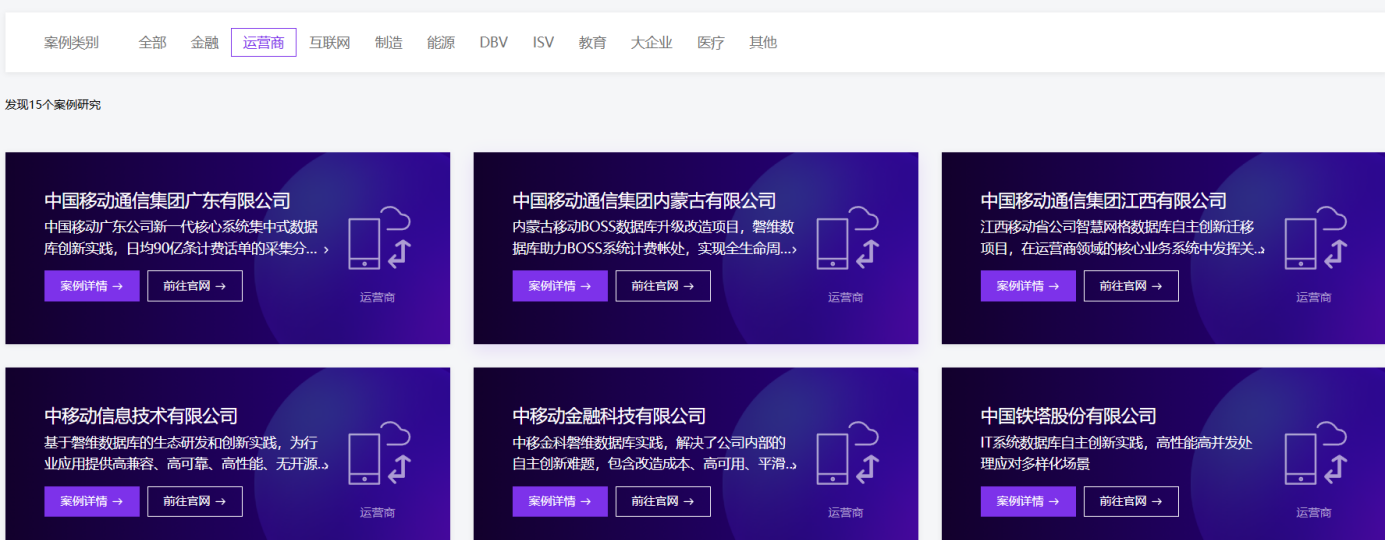The image size is (1385, 540).
Task: Select the 互联网 category filter
Action: [x=330, y=42]
